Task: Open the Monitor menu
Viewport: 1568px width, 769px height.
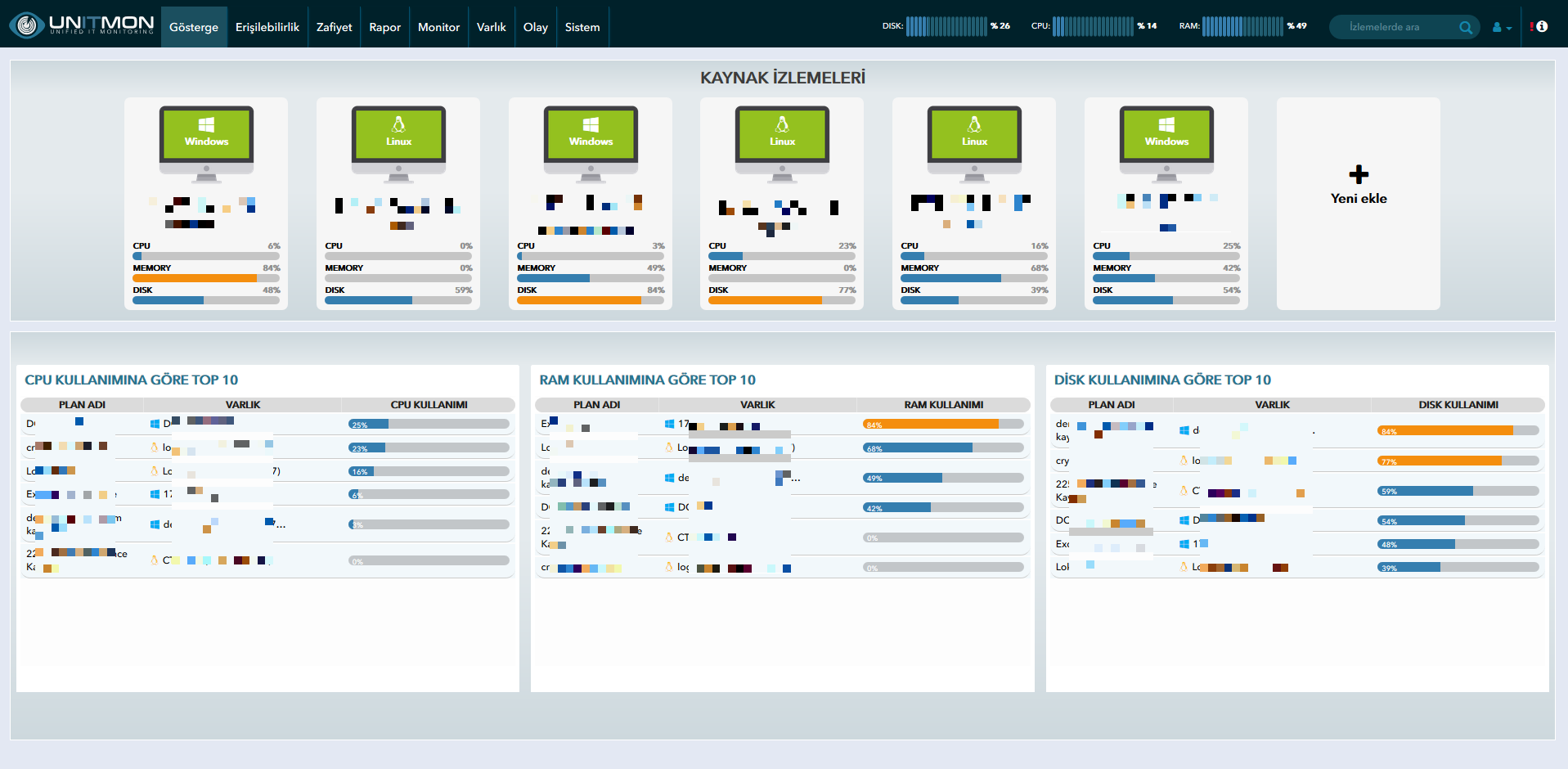Action: 439,27
